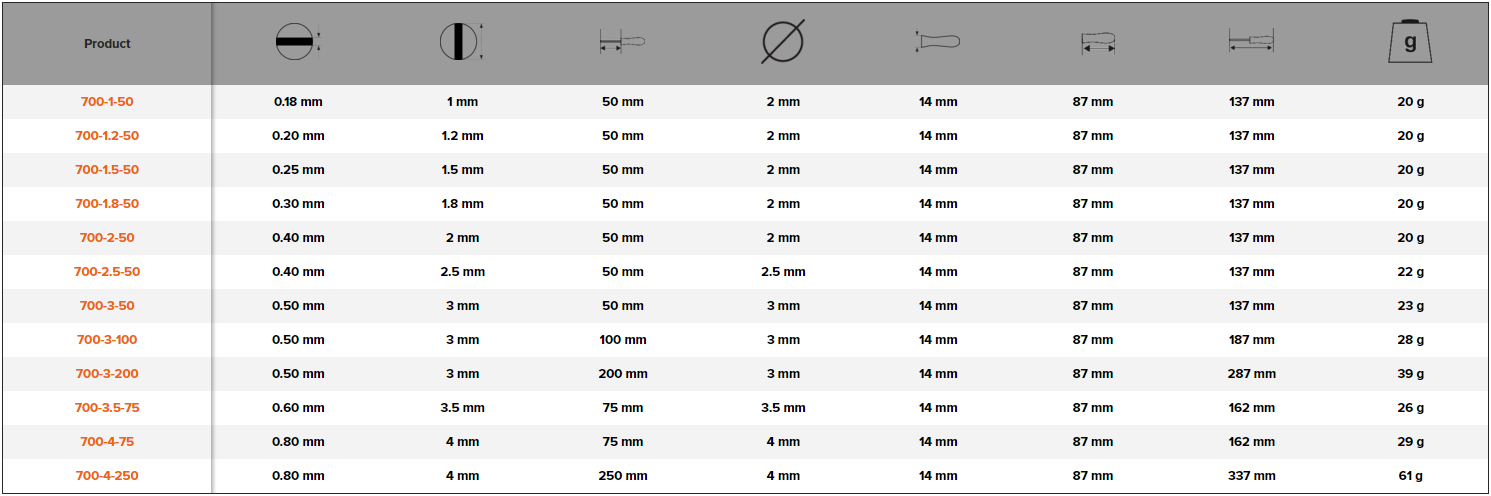Click the shaft diameter icon
The width and height of the screenshot is (1491, 496).
tap(783, 43)
